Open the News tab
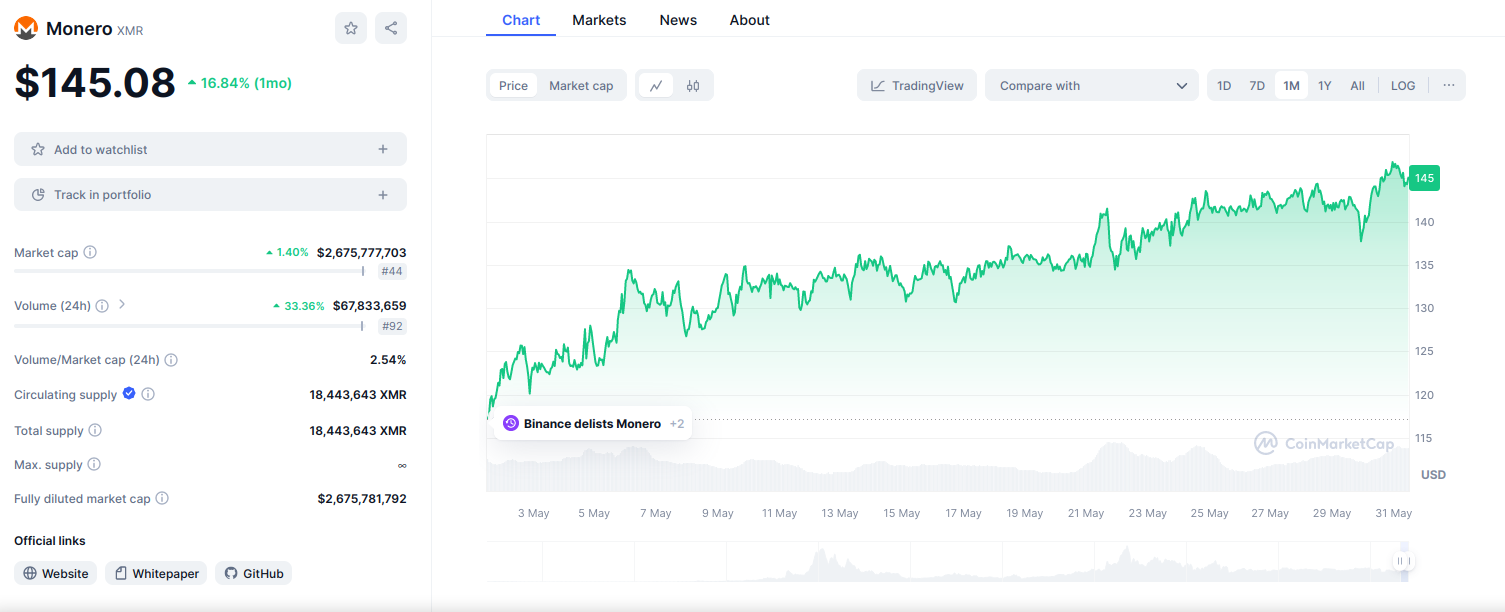 pyautogui.click(x=678, y=20)
